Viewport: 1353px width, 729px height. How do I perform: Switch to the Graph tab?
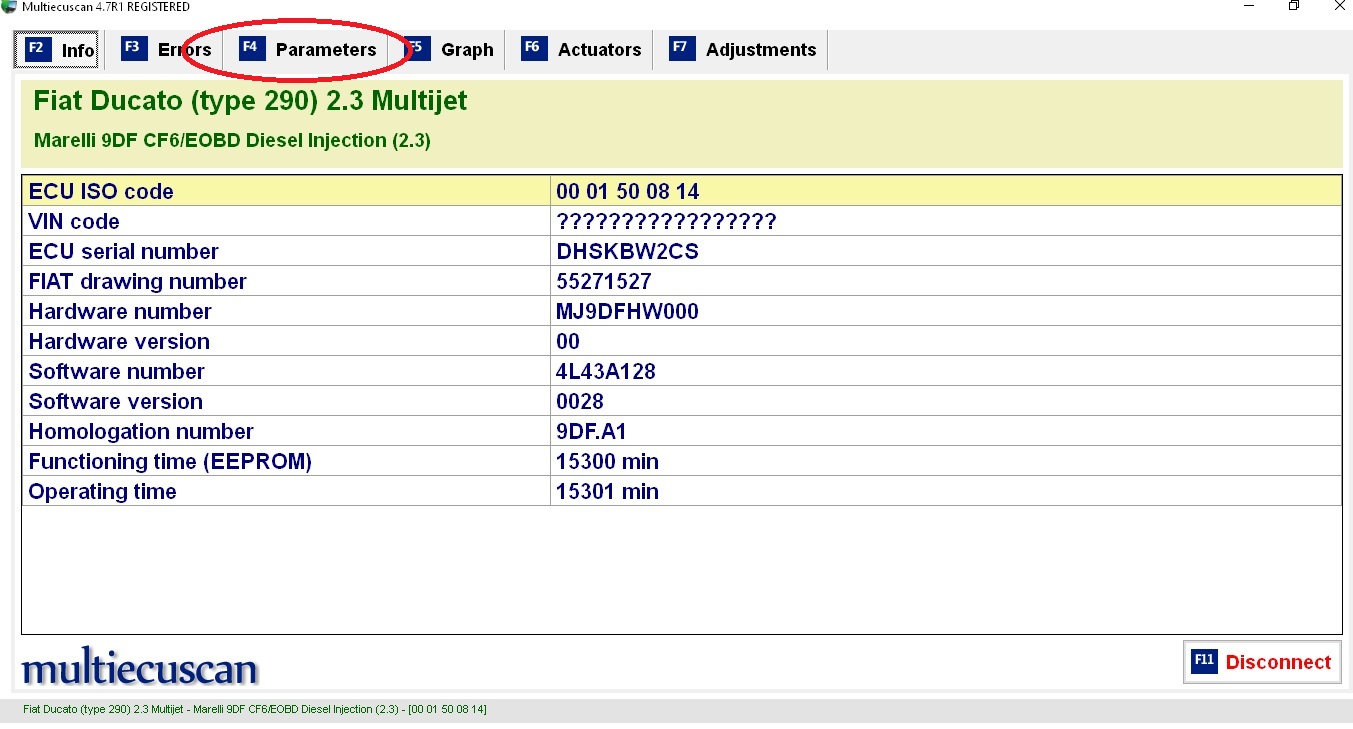(x=448, y=50)
